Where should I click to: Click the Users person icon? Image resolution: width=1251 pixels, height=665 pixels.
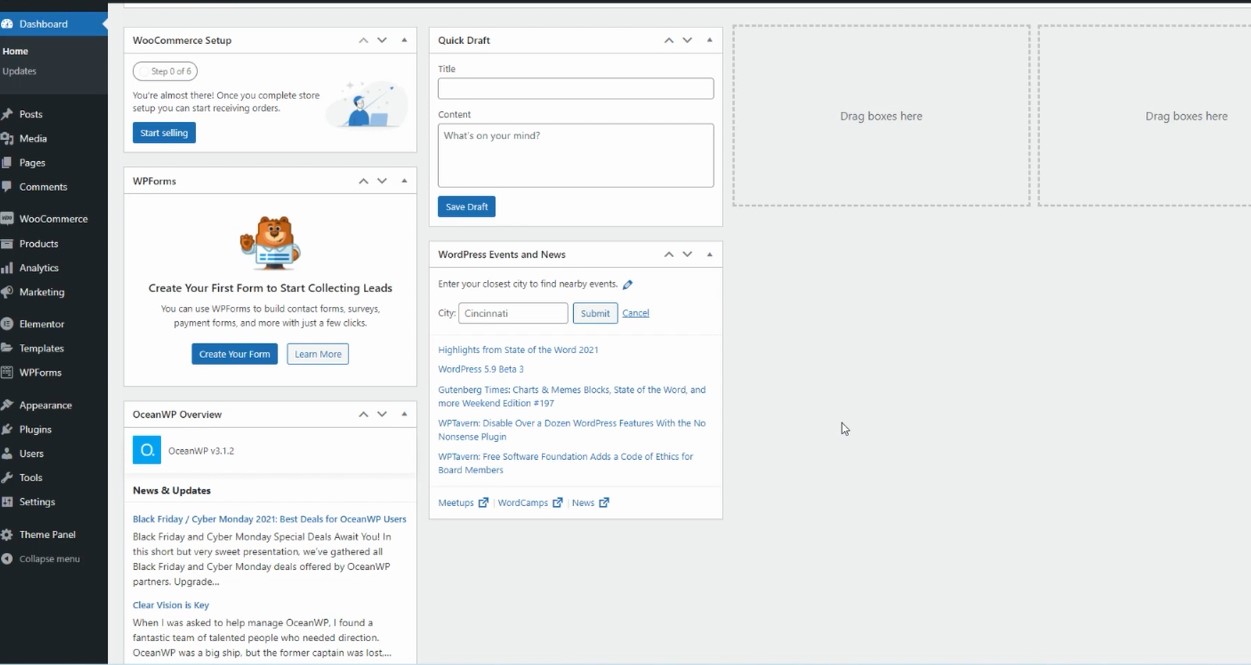7,453
